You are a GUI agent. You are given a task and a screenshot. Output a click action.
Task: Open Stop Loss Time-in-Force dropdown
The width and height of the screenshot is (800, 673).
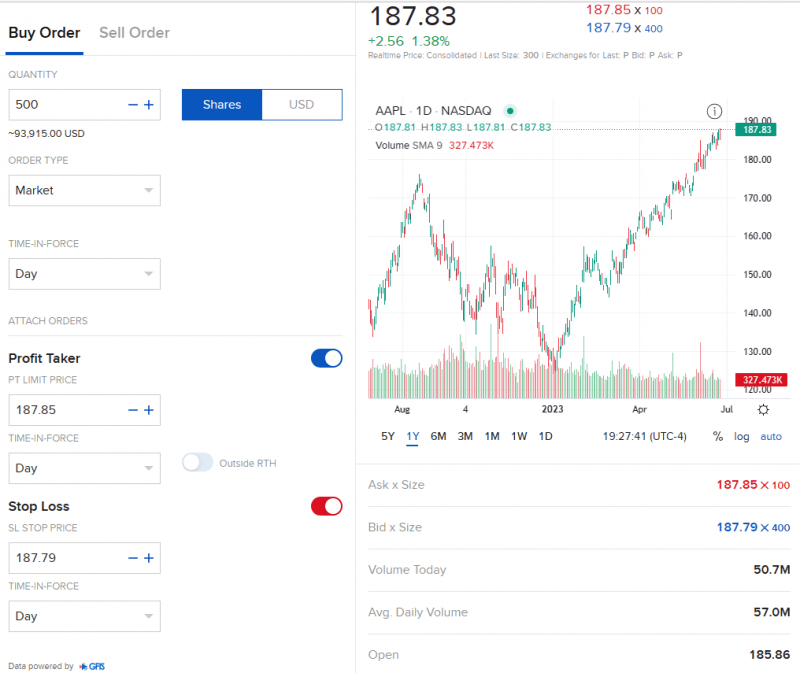85,616
